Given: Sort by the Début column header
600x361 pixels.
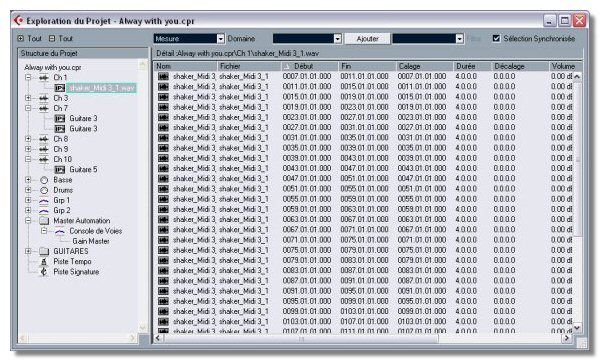Looking at the screenshot, I should point(310,67).
